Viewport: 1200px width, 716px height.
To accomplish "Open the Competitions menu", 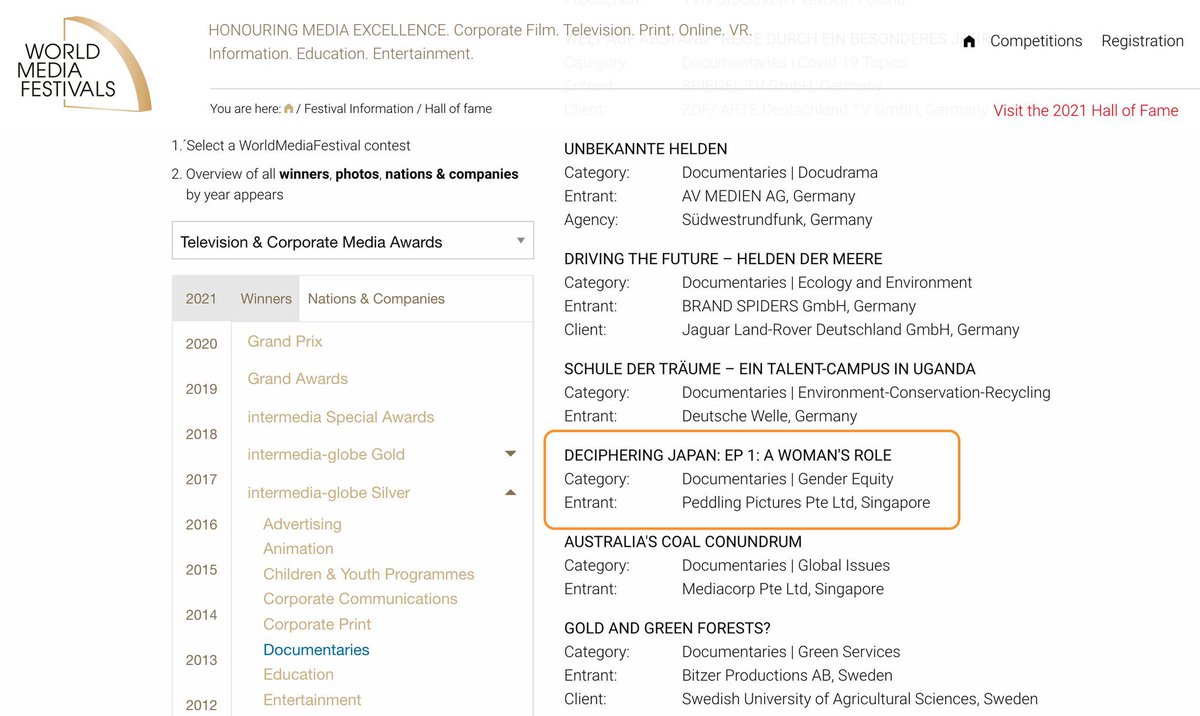I will click(1036, 41).
